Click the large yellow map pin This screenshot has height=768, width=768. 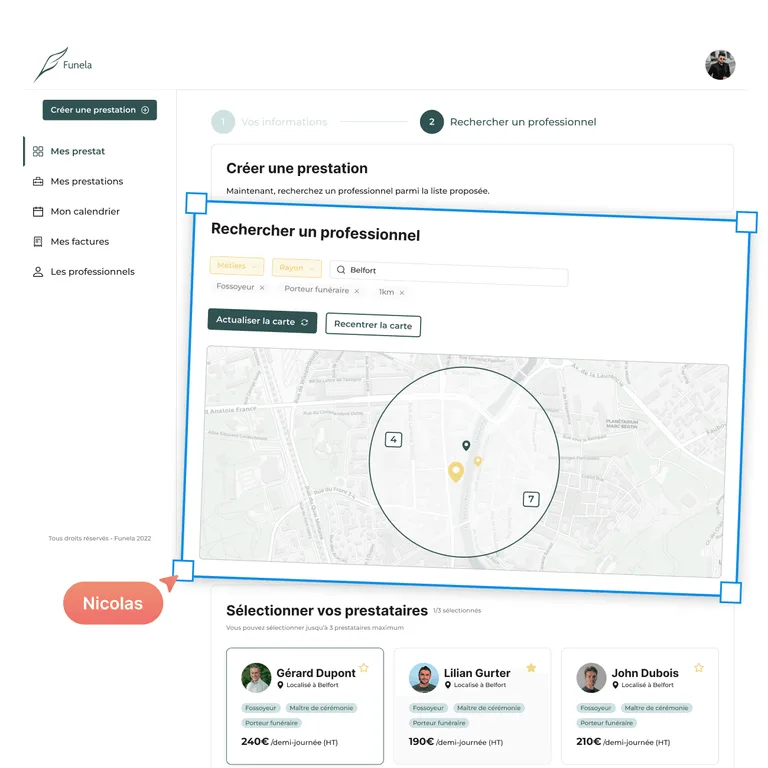point(456,472)
